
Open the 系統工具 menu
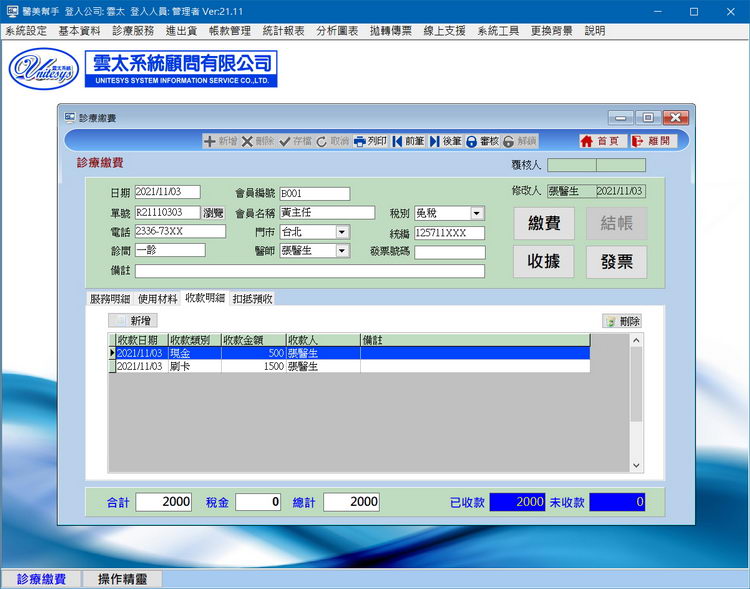click(498, 31)
